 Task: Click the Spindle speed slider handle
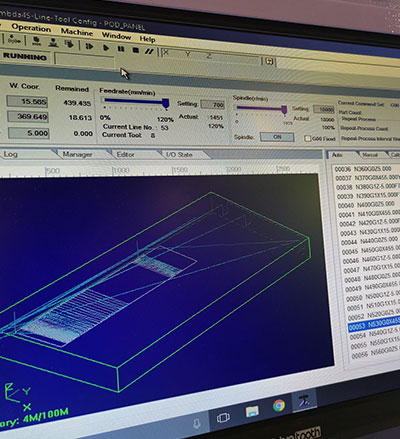pos(284,110)
